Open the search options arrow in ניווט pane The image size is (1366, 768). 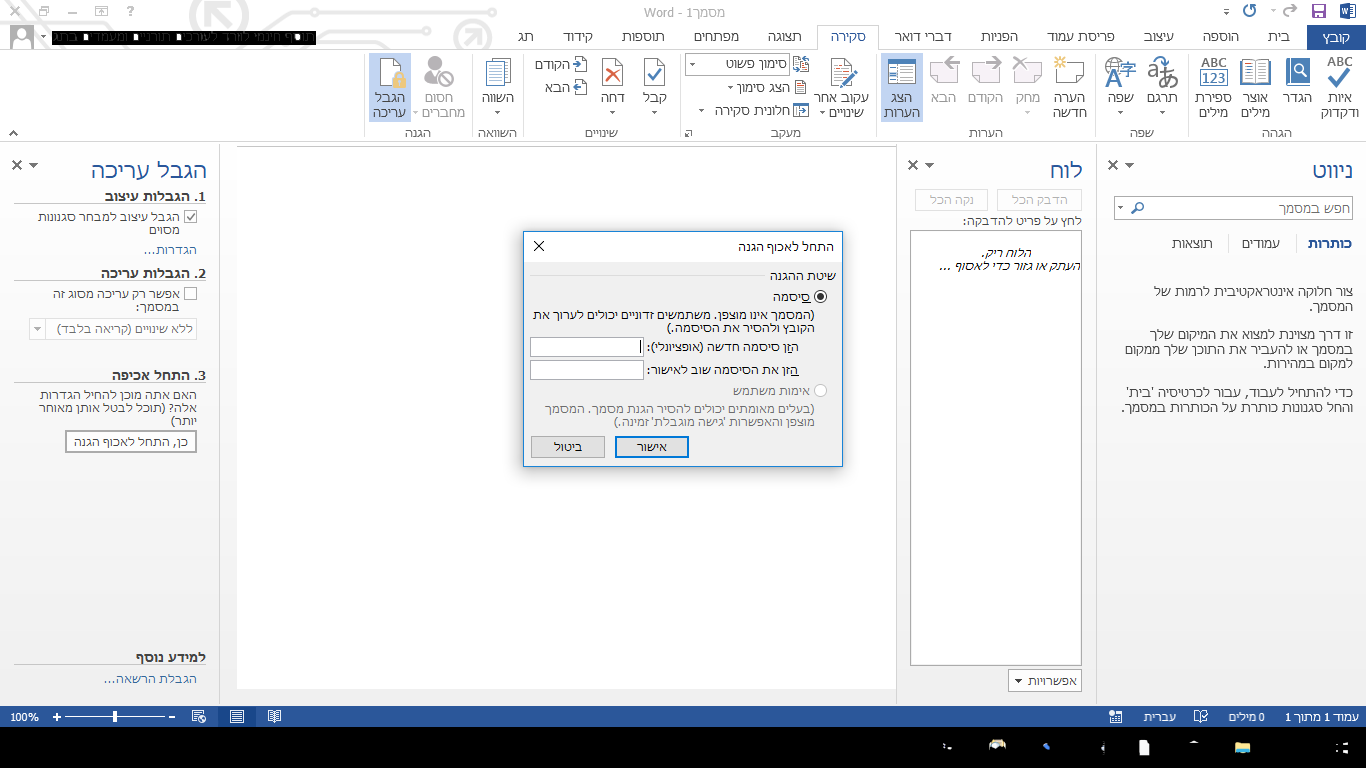(x=1122, y=208)
